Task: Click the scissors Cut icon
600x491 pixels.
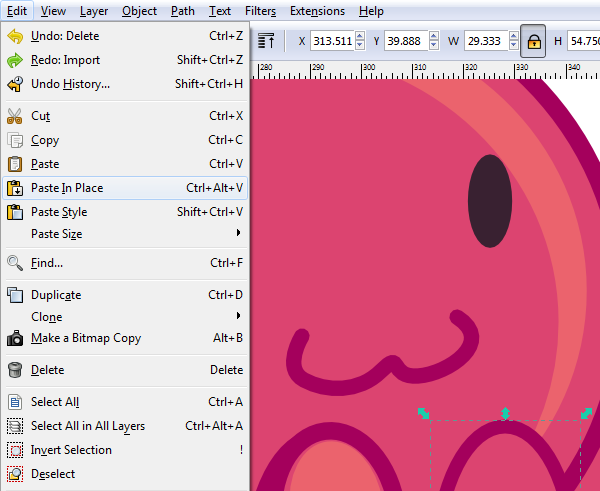Action: 15,116
